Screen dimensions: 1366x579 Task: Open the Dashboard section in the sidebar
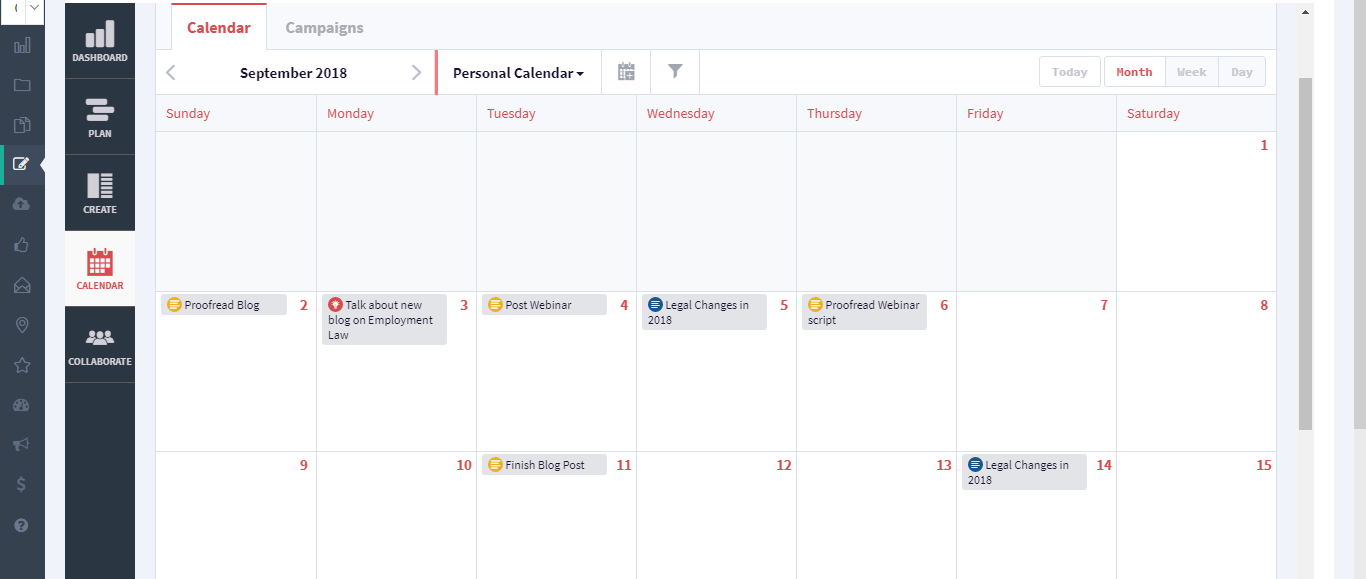100,41
